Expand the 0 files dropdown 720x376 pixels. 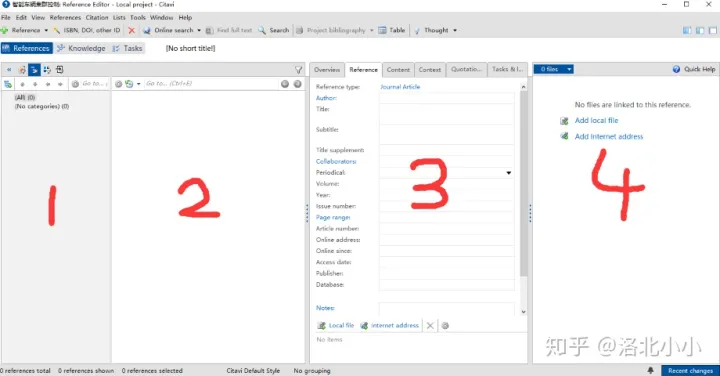coord(569,69)
